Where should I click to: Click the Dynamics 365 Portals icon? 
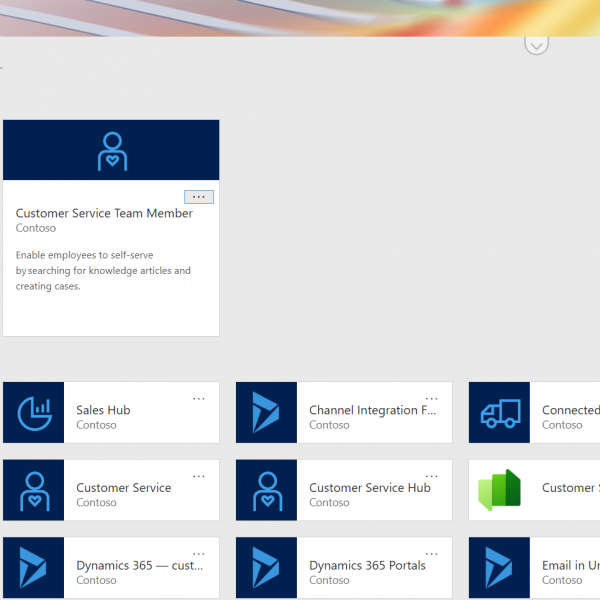[x=266, y=567]
